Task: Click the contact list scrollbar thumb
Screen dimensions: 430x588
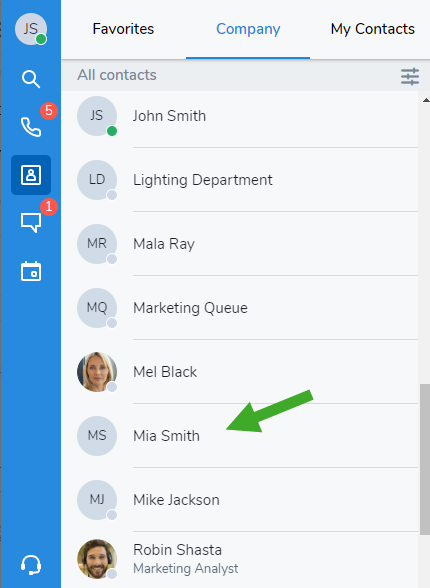Action: [x=425, y=459]
